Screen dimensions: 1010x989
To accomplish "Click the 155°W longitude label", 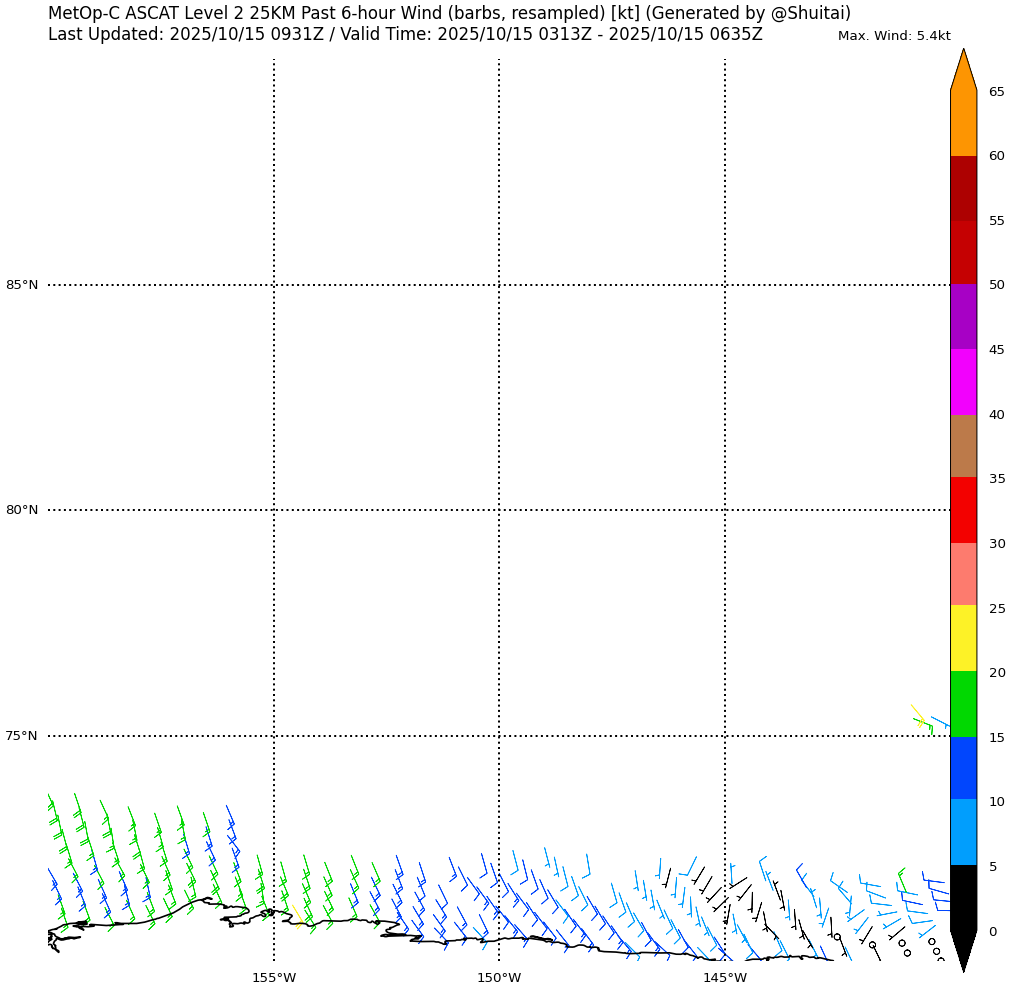I will (273, 977).
